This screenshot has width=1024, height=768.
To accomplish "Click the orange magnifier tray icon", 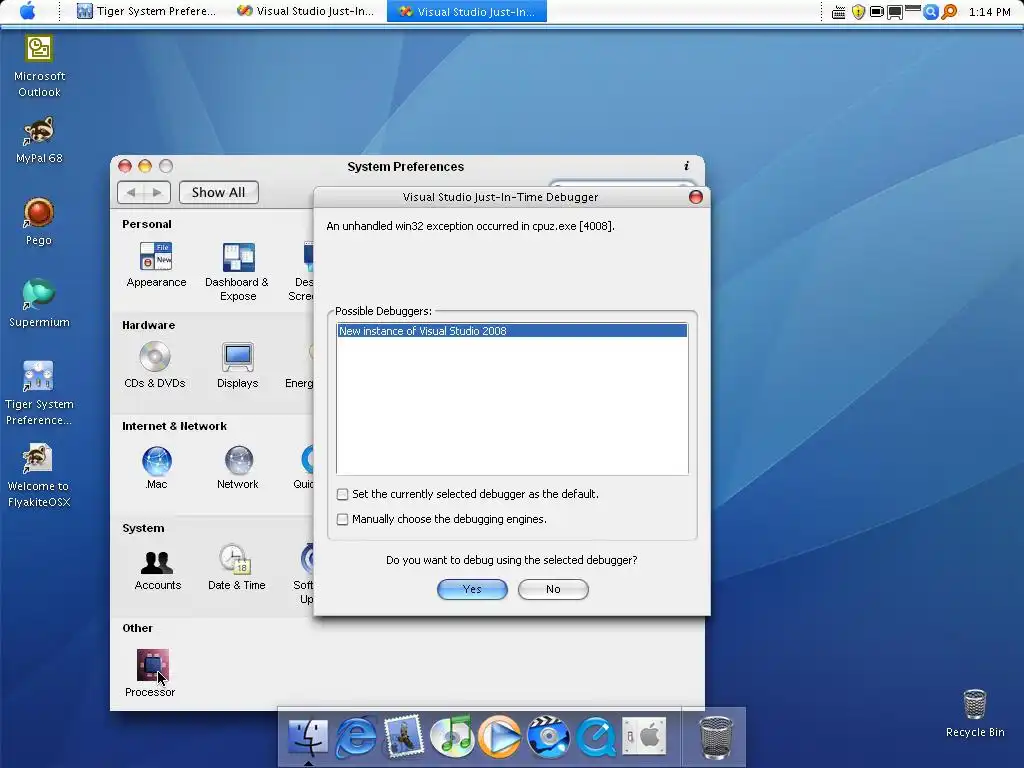I will [949, 12].
